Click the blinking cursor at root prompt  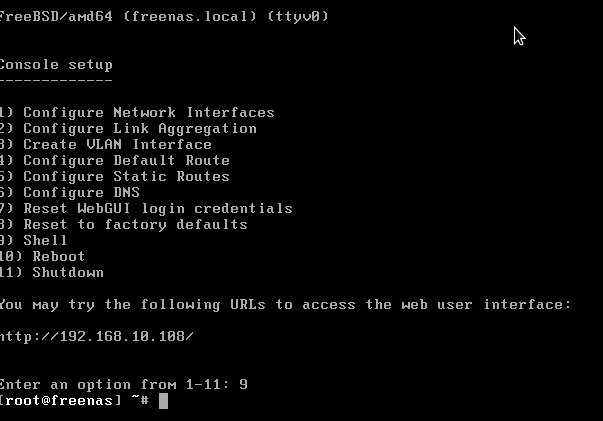163,401
